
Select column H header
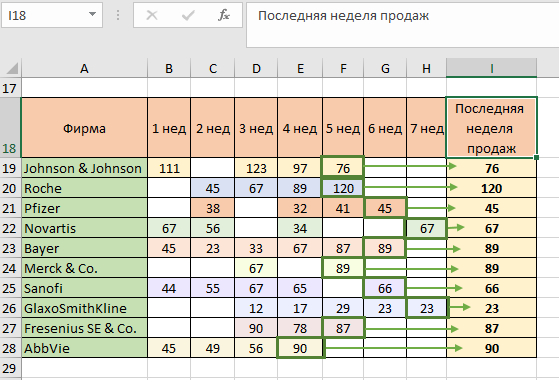[426, 68]
